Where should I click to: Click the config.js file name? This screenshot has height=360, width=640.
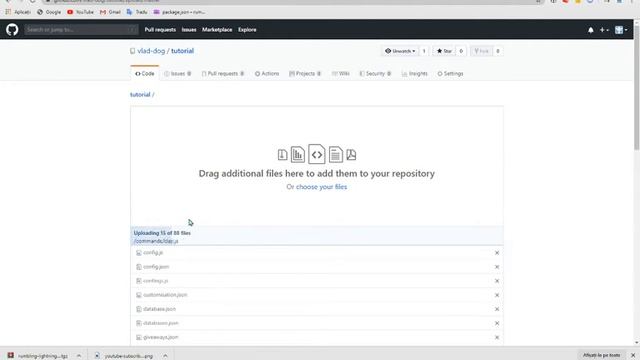click(x=153, y=253)
